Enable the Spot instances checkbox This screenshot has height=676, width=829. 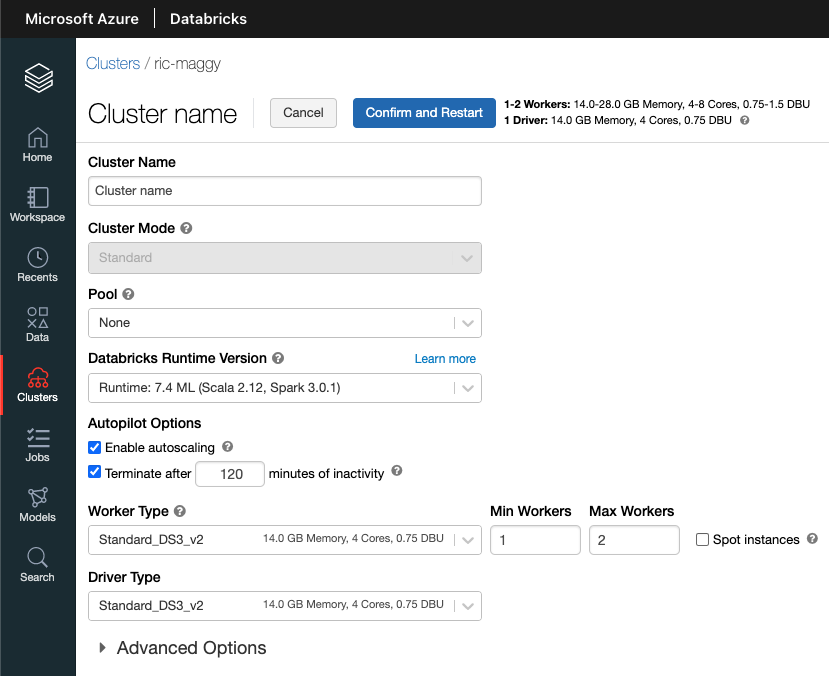click(702, 540)
